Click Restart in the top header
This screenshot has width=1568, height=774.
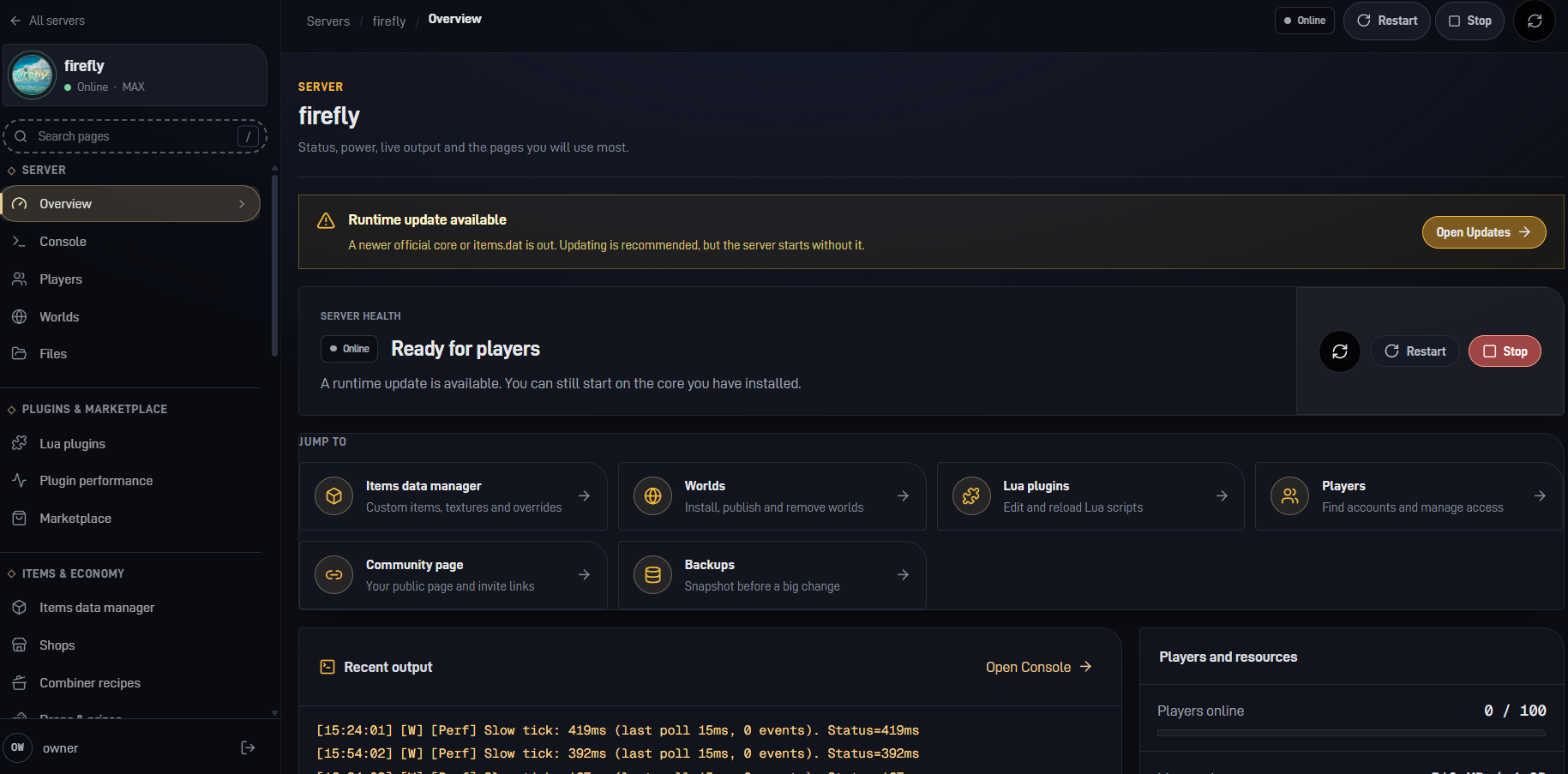point(1387,21)
